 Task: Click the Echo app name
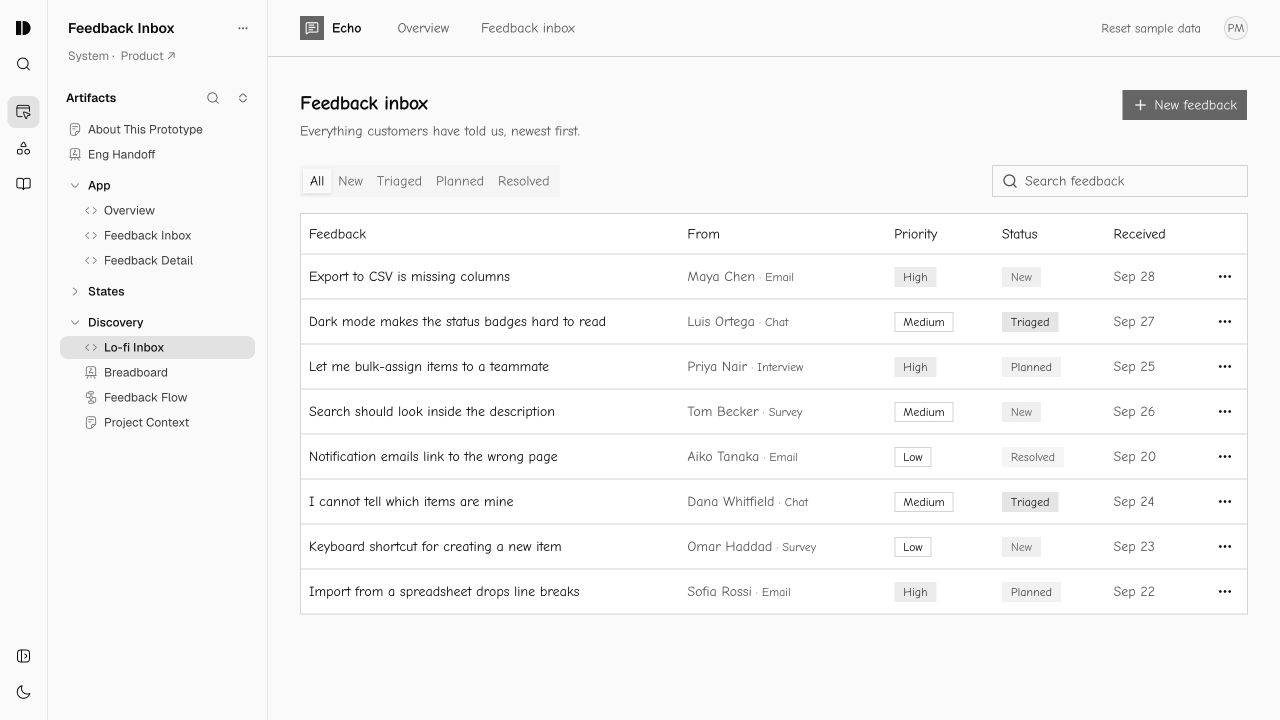(347, 28)
